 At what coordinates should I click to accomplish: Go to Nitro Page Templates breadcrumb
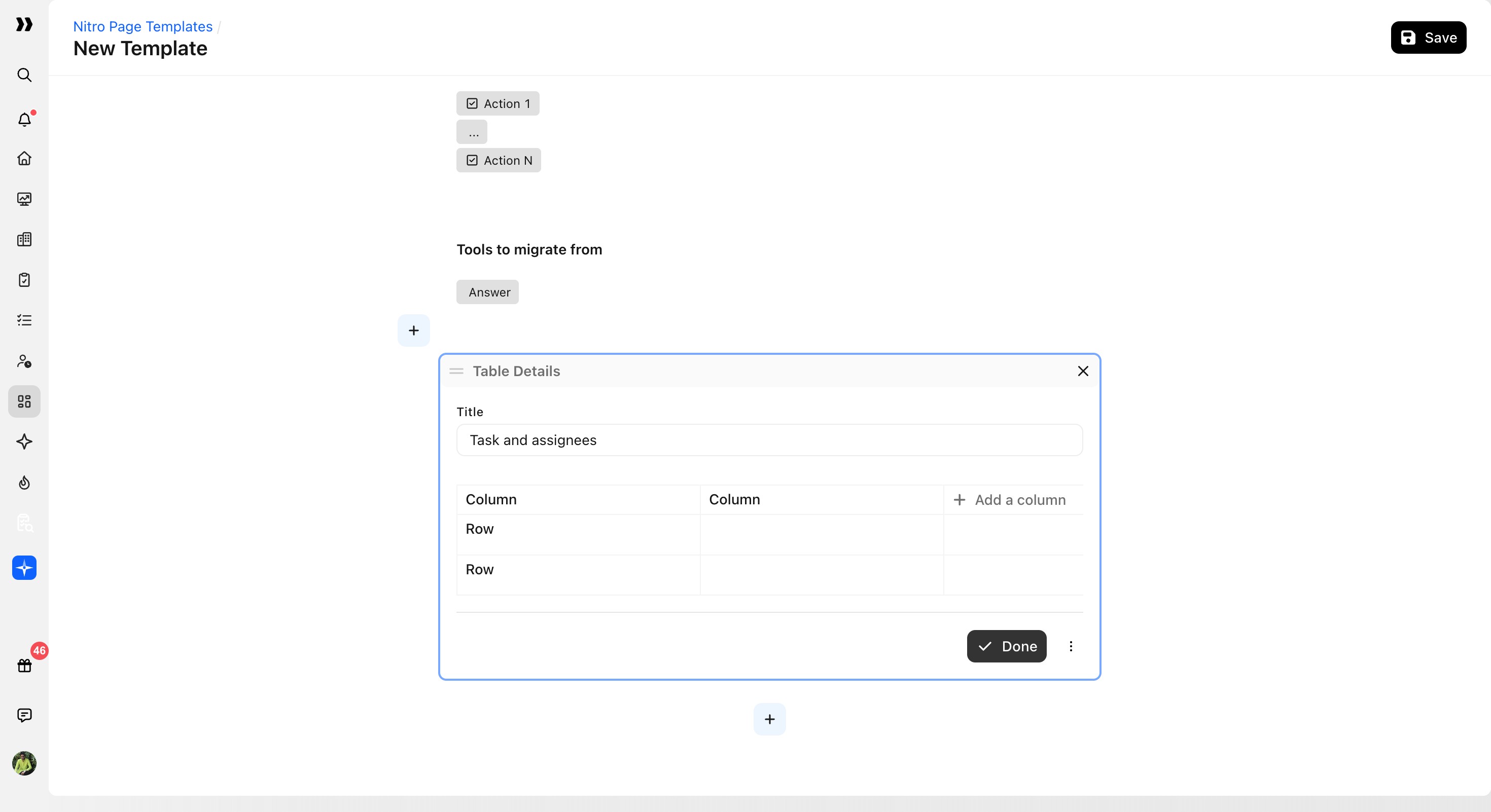[143, 26]
